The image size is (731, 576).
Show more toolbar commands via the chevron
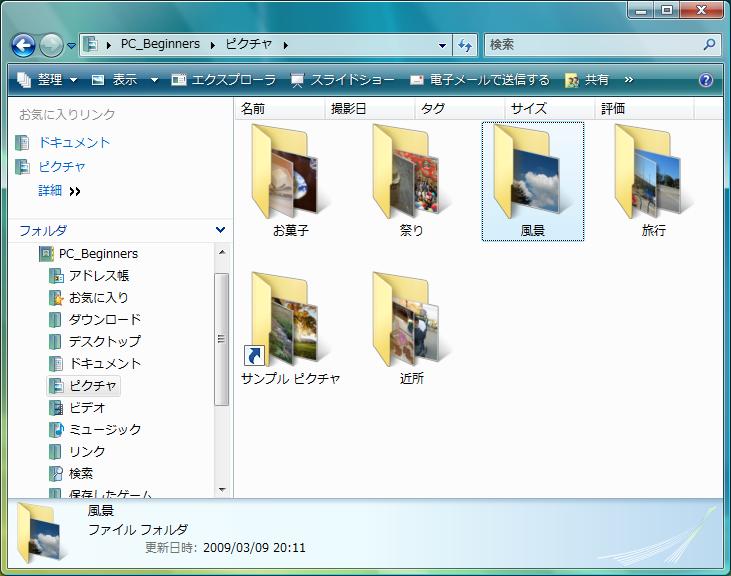[x=628, y=80]
